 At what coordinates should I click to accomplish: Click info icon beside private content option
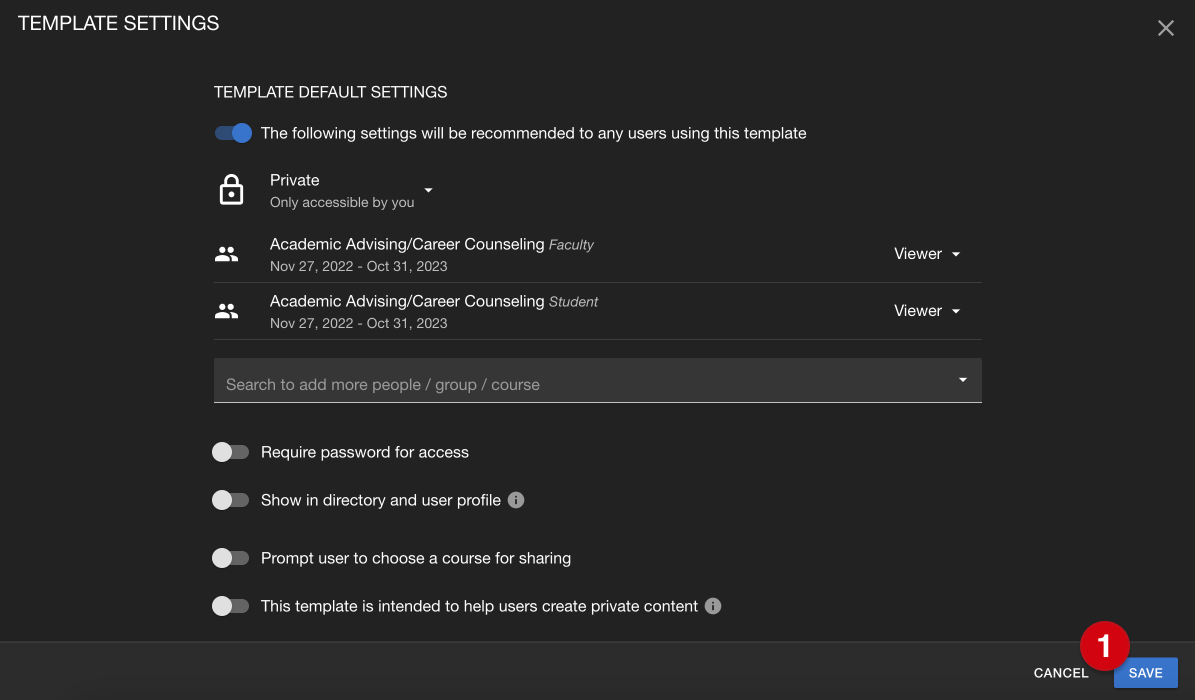(x=713, y=606)
